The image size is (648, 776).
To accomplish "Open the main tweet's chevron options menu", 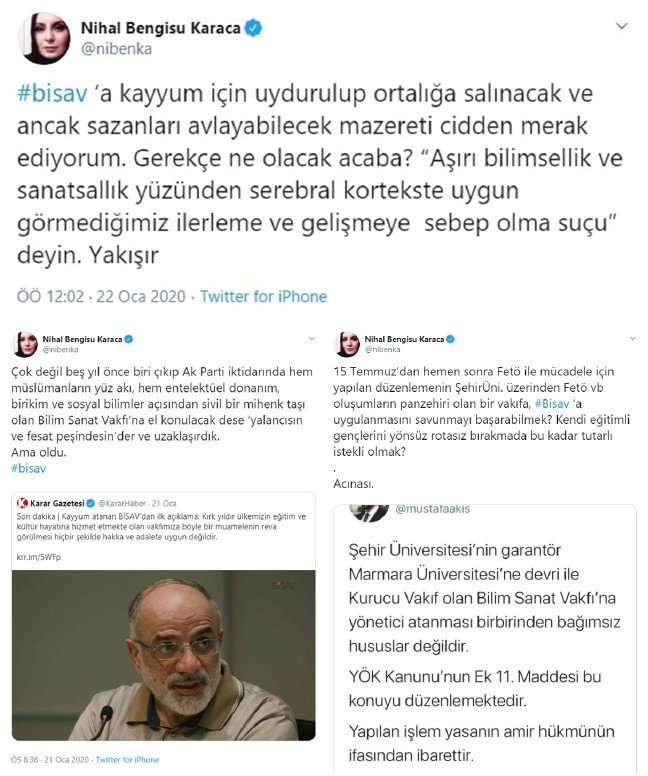I will click(622, 26).
